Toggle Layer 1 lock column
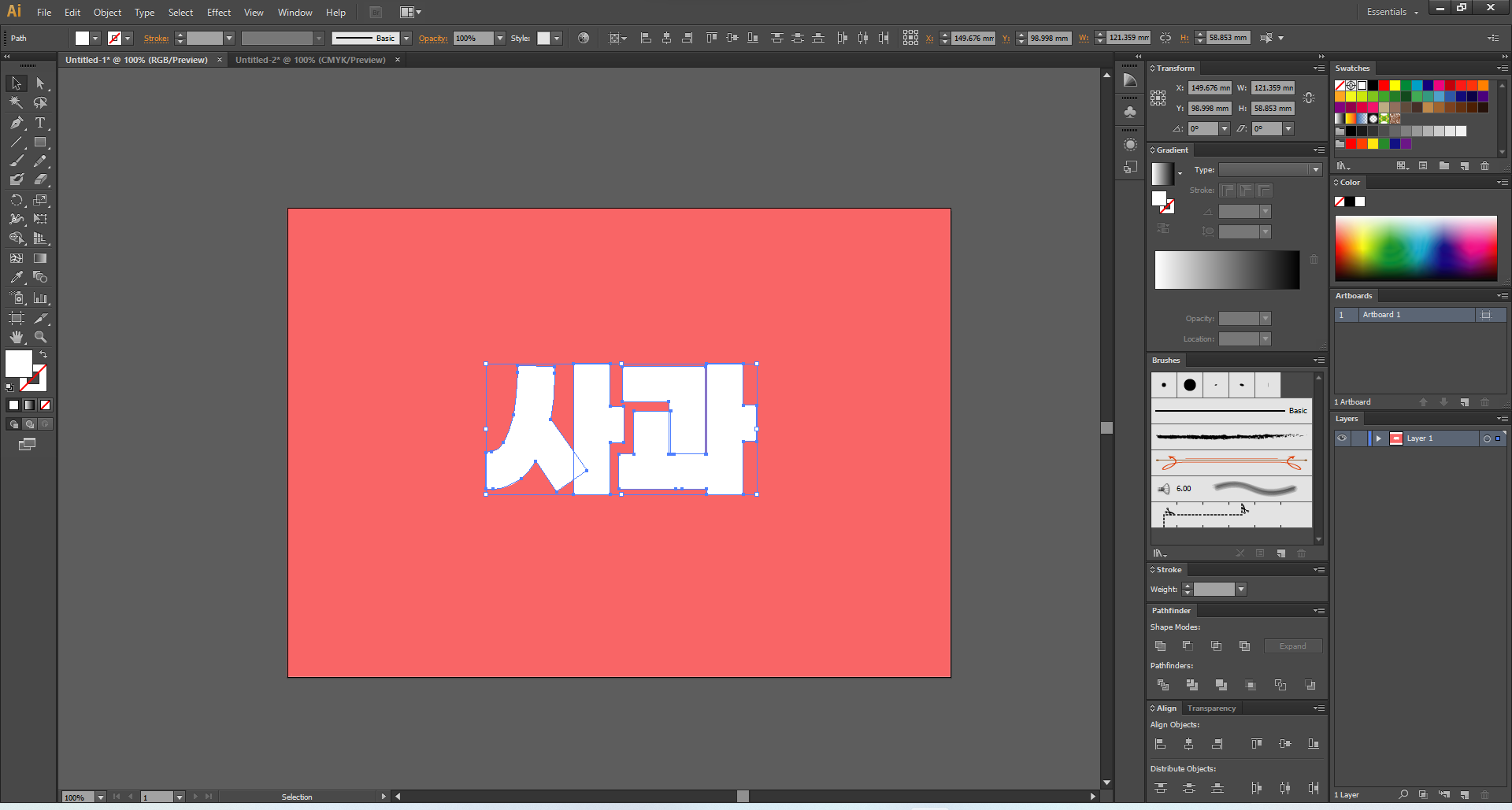Image resolution: width=1512 pixels, height=810 pixels. point(1358,438)
